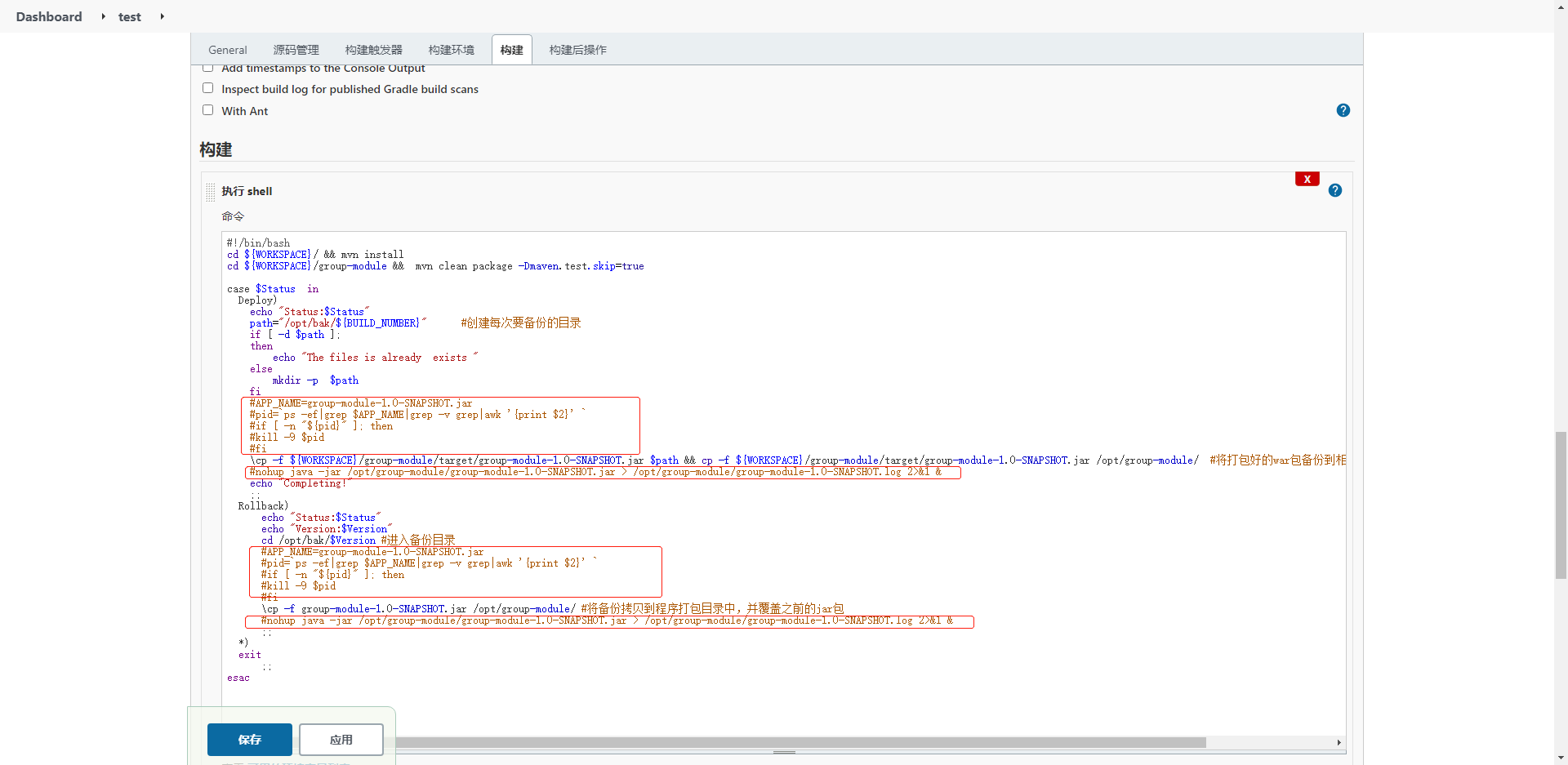Open help icon for Execute shell step
The image size is (1568, 765).
coord(1334,190)
